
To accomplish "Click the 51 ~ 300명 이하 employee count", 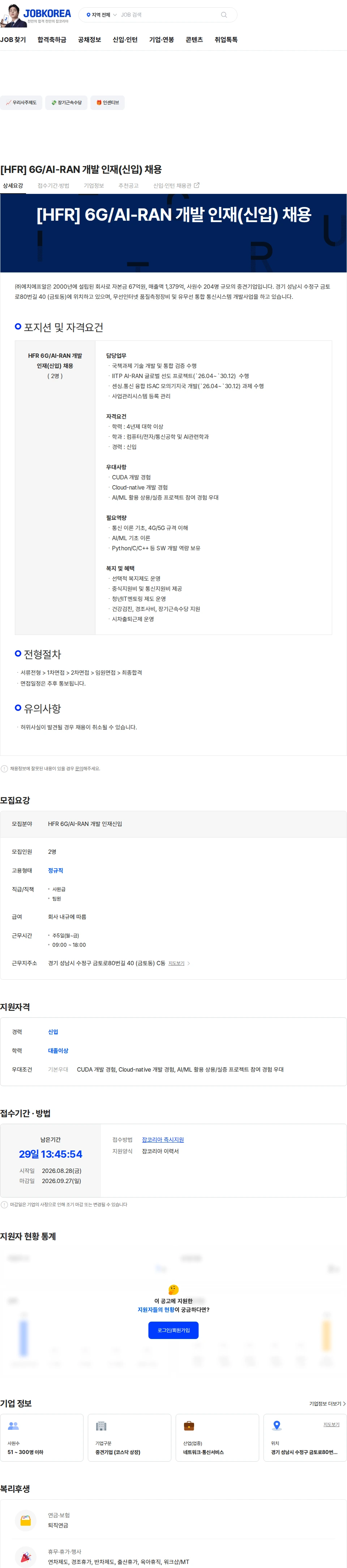I will coord(26,1452).
